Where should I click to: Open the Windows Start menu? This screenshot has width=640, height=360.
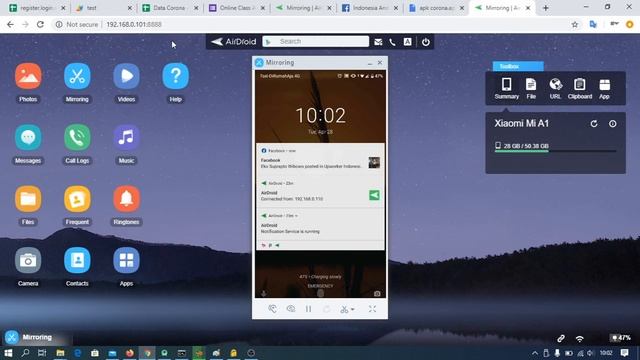point(8,353)
